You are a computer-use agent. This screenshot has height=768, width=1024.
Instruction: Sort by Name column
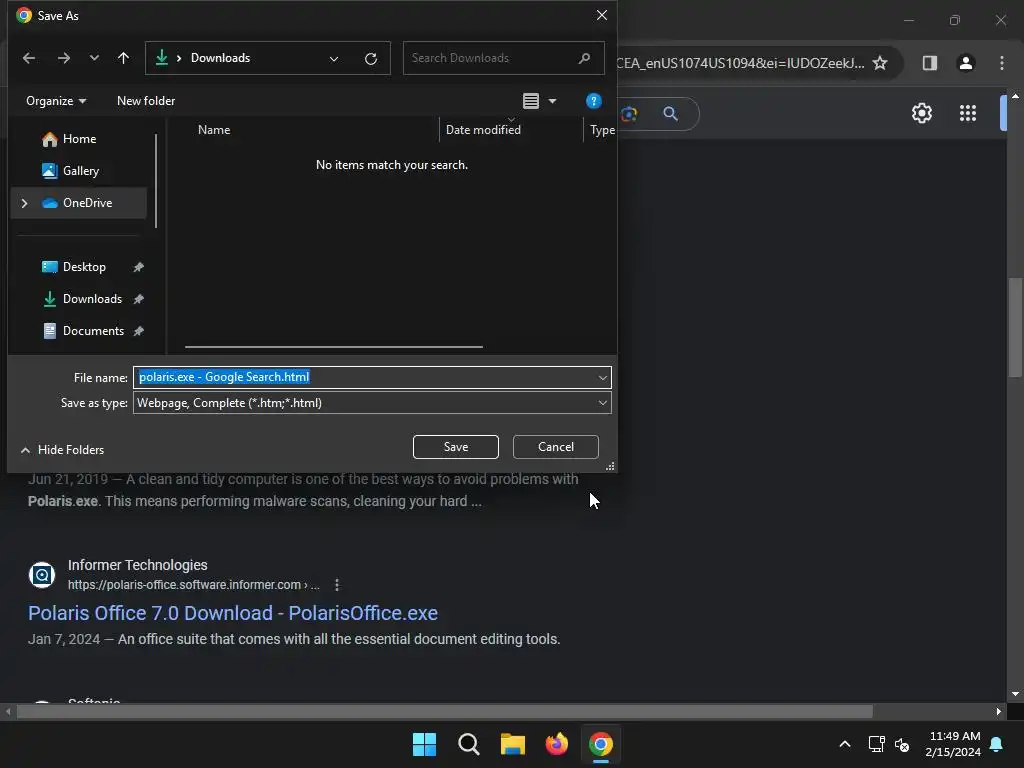(x=214, y=129)
